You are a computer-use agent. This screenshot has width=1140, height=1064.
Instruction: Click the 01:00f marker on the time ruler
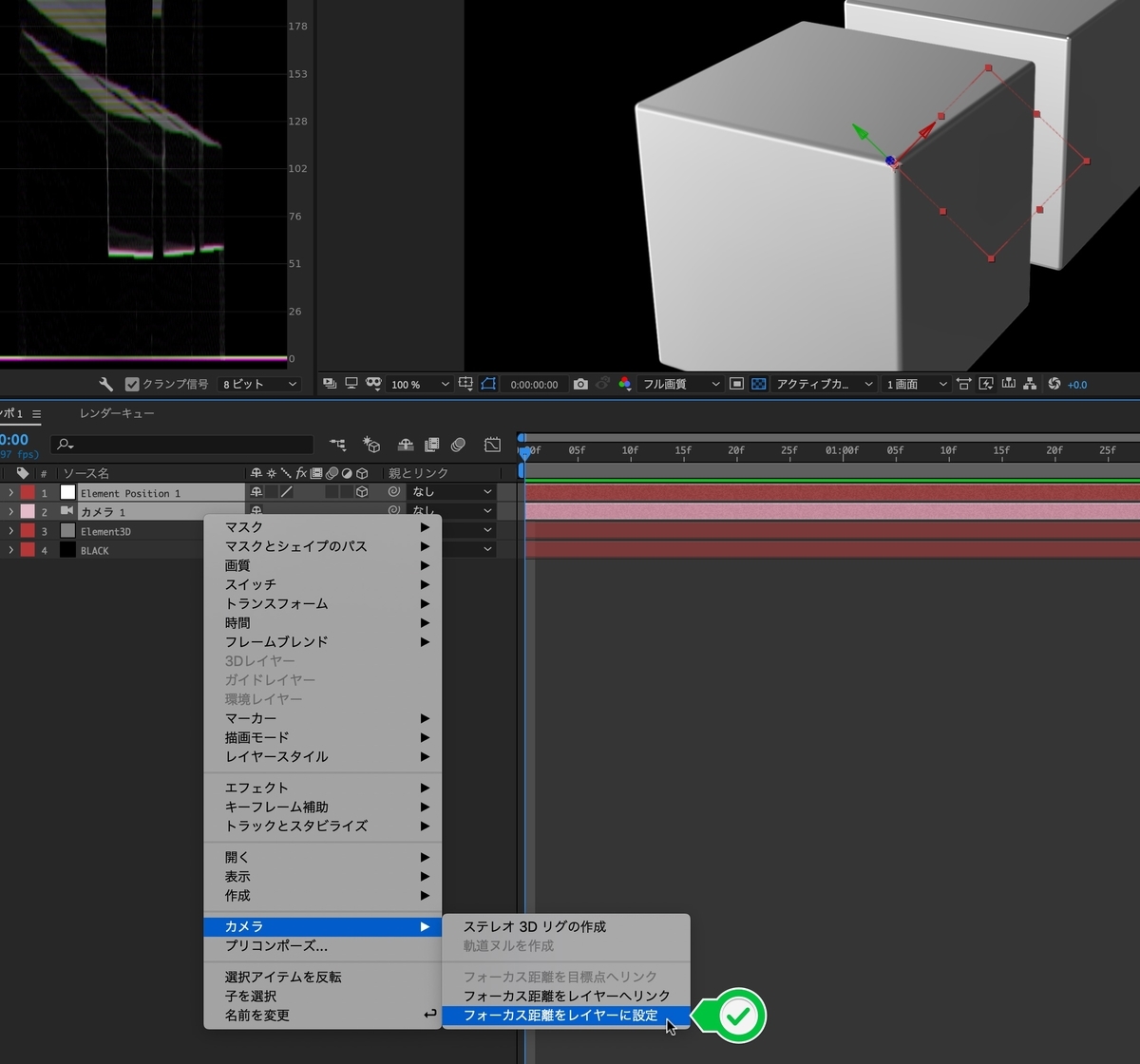[842, 450]
